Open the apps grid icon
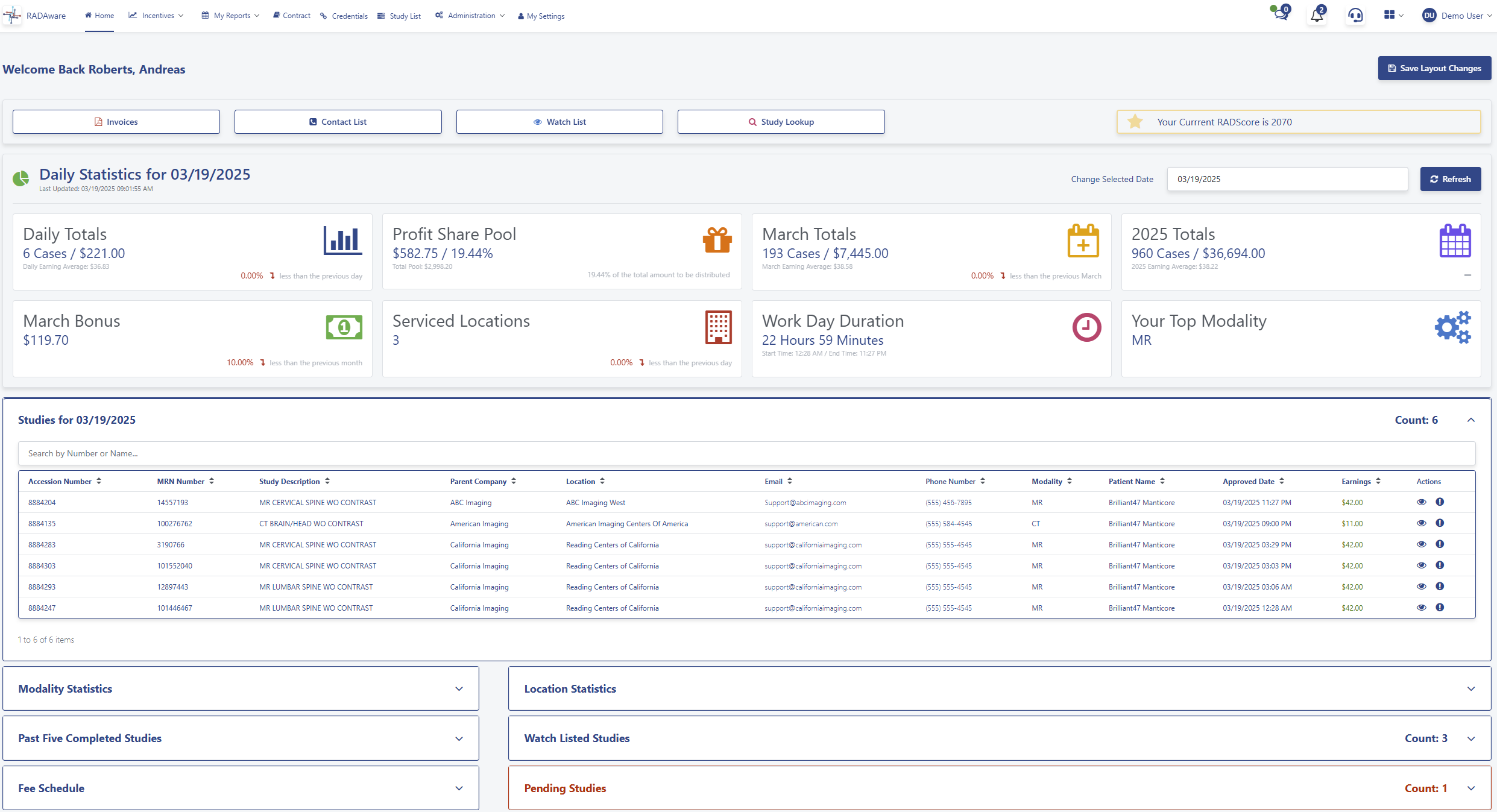The image size is (1497, 812). [x=1390, y=15]
